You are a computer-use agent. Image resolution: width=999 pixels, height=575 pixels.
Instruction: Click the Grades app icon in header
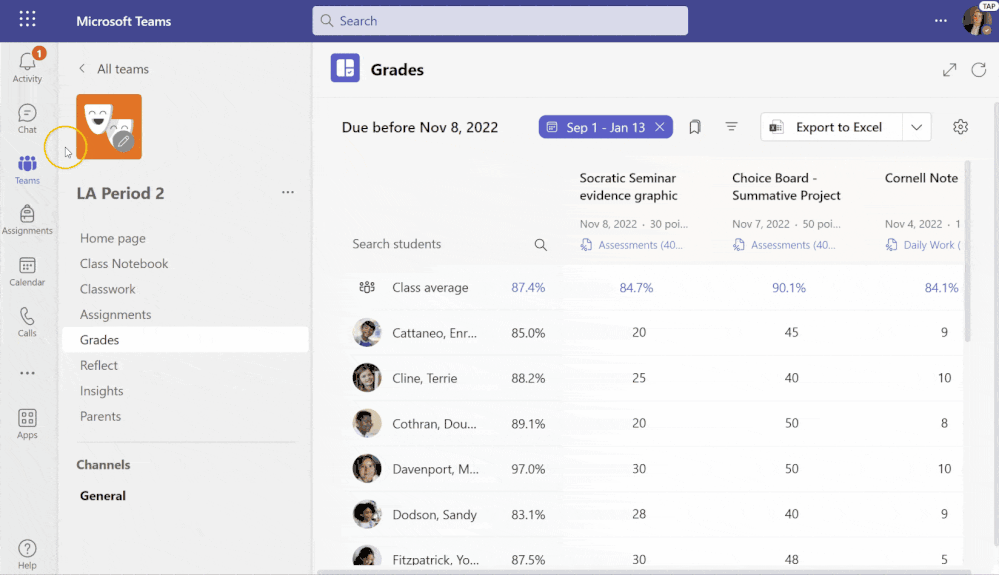[345, 68]
